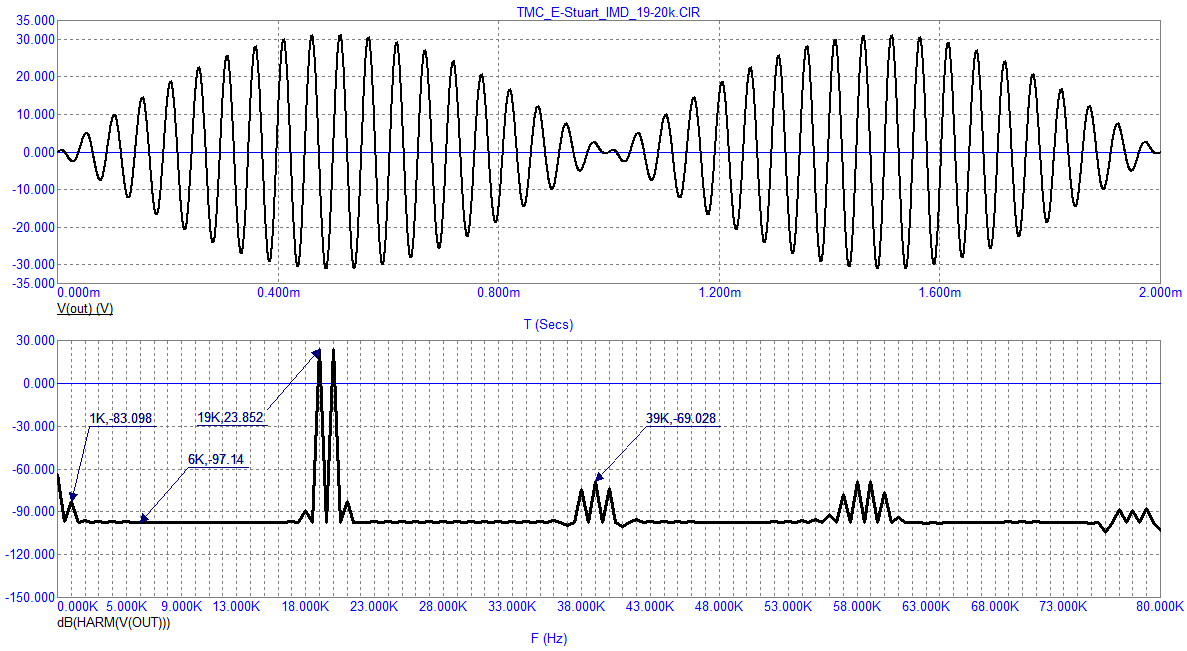This screenshot has width=1187, height=651.
Task: Click the -20.000 voltage axis value
Action: 33,227
